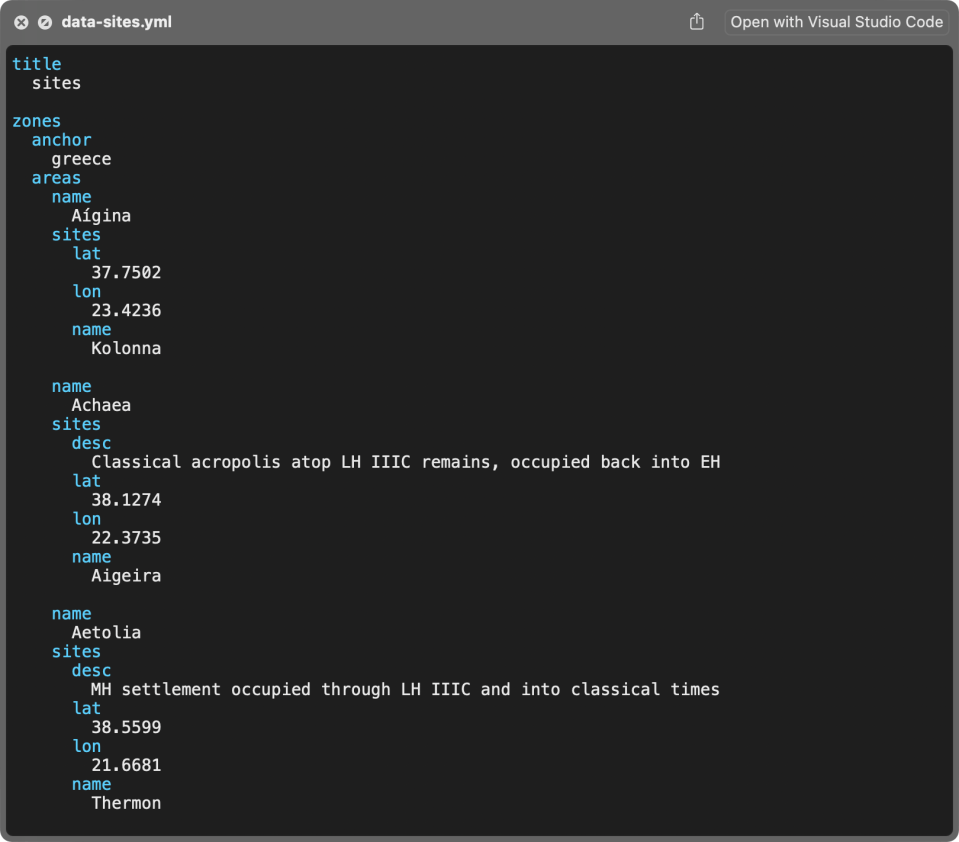Select the site name 'Thermon'
Screen dimensions: 959x842
click(126, 803)
